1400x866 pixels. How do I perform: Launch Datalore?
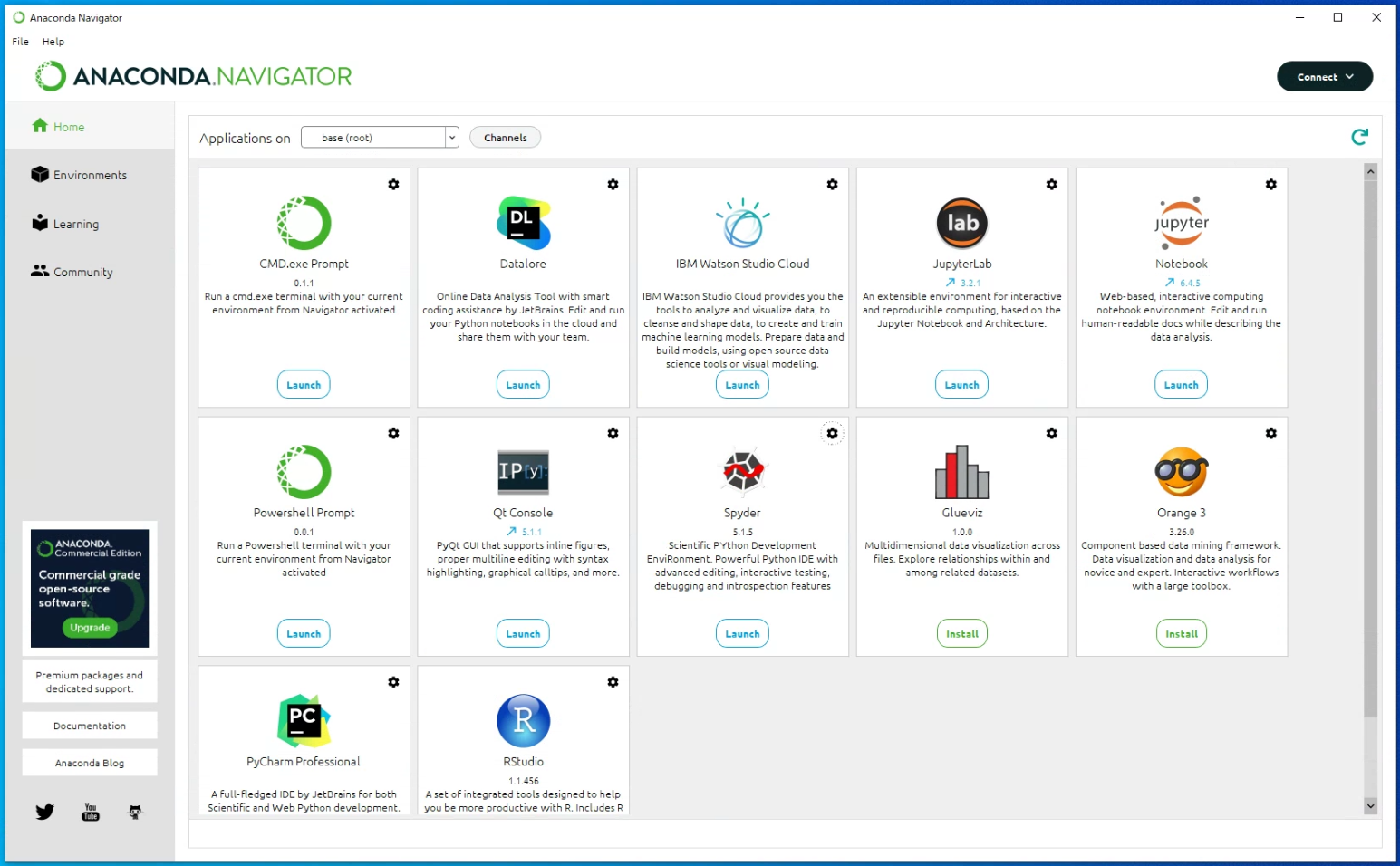tap(523, 385)
